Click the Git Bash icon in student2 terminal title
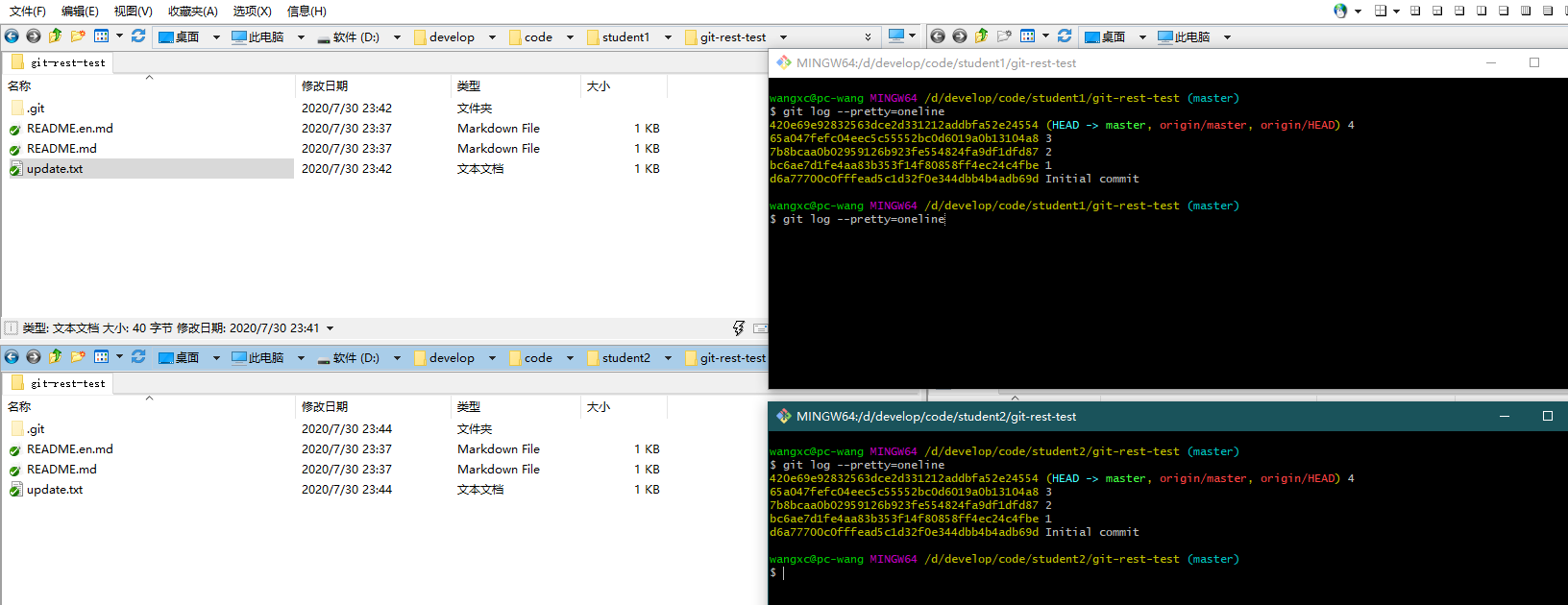 (x=784, y=416)
